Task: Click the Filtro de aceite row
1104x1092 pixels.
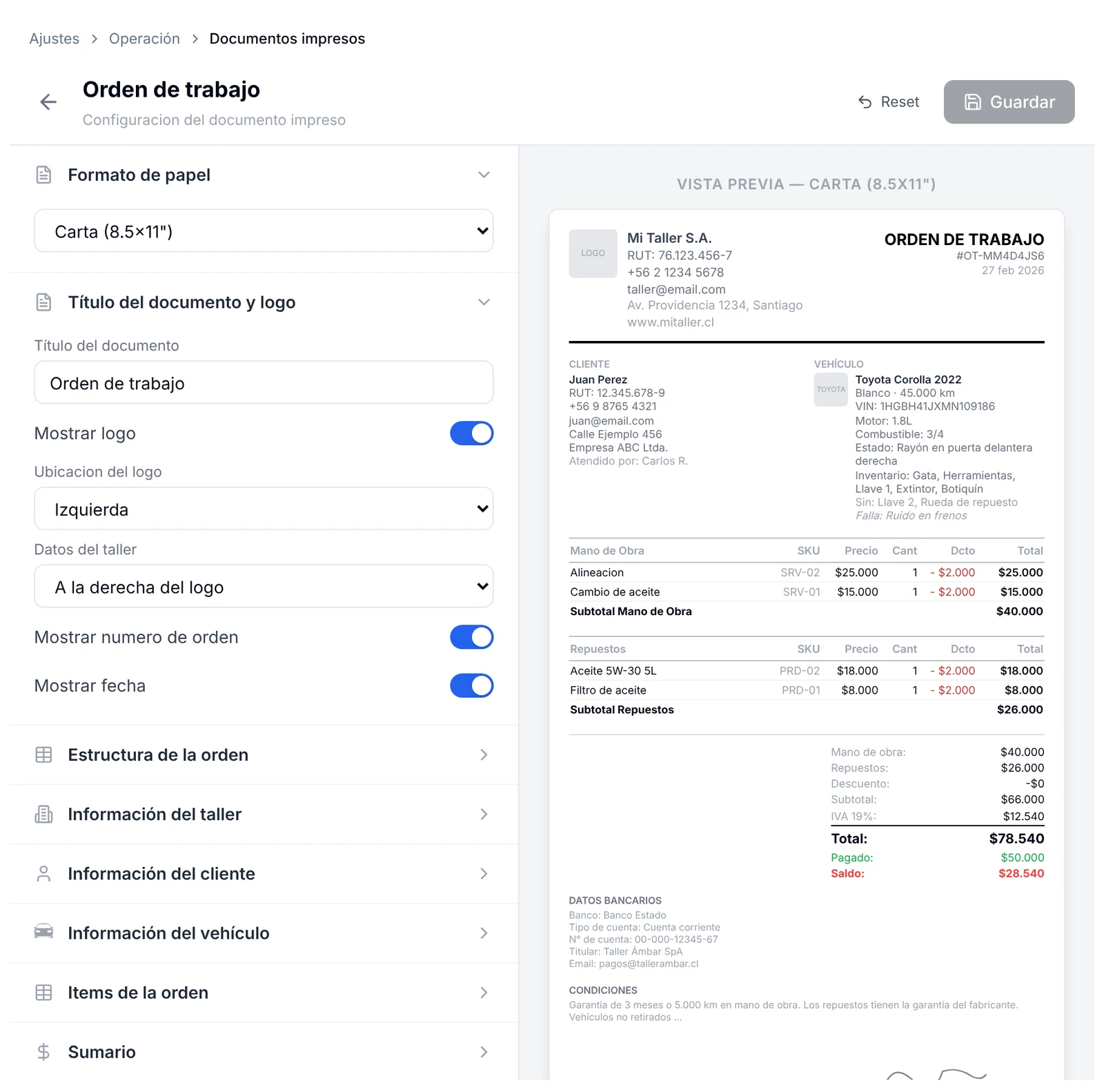Action: click(x=806, y=690)
